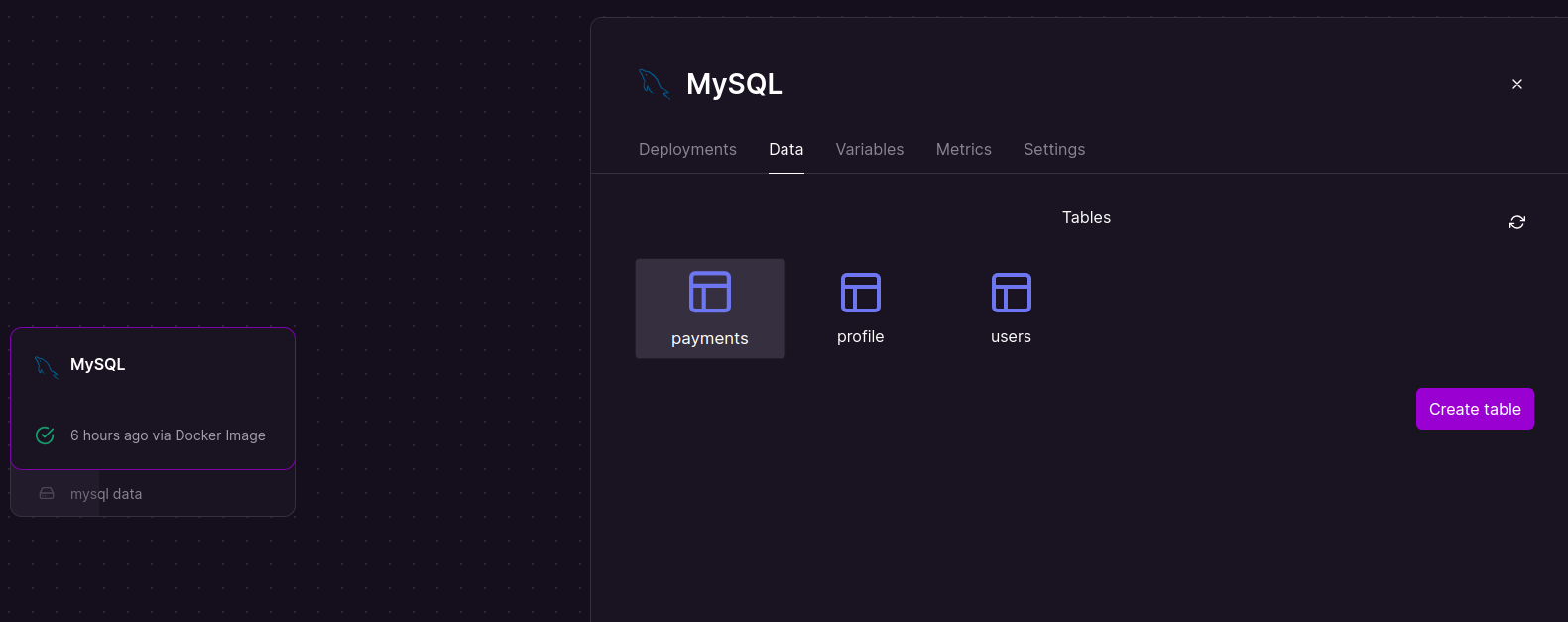This screenshot has width=1568, height=622.
Task: Click the MySQL panel title text
Action: 735,84
